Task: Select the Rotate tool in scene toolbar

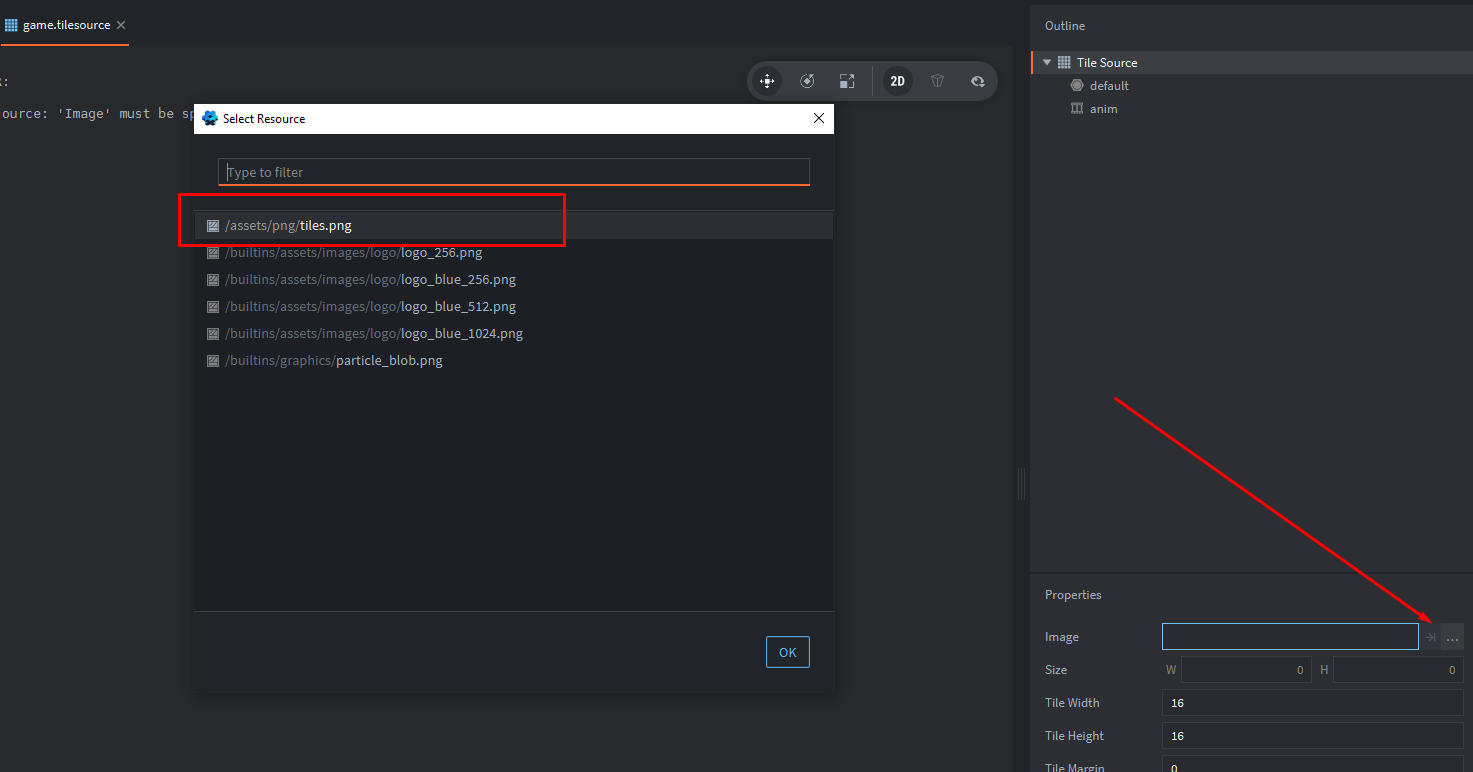Action: pos(807,81)
